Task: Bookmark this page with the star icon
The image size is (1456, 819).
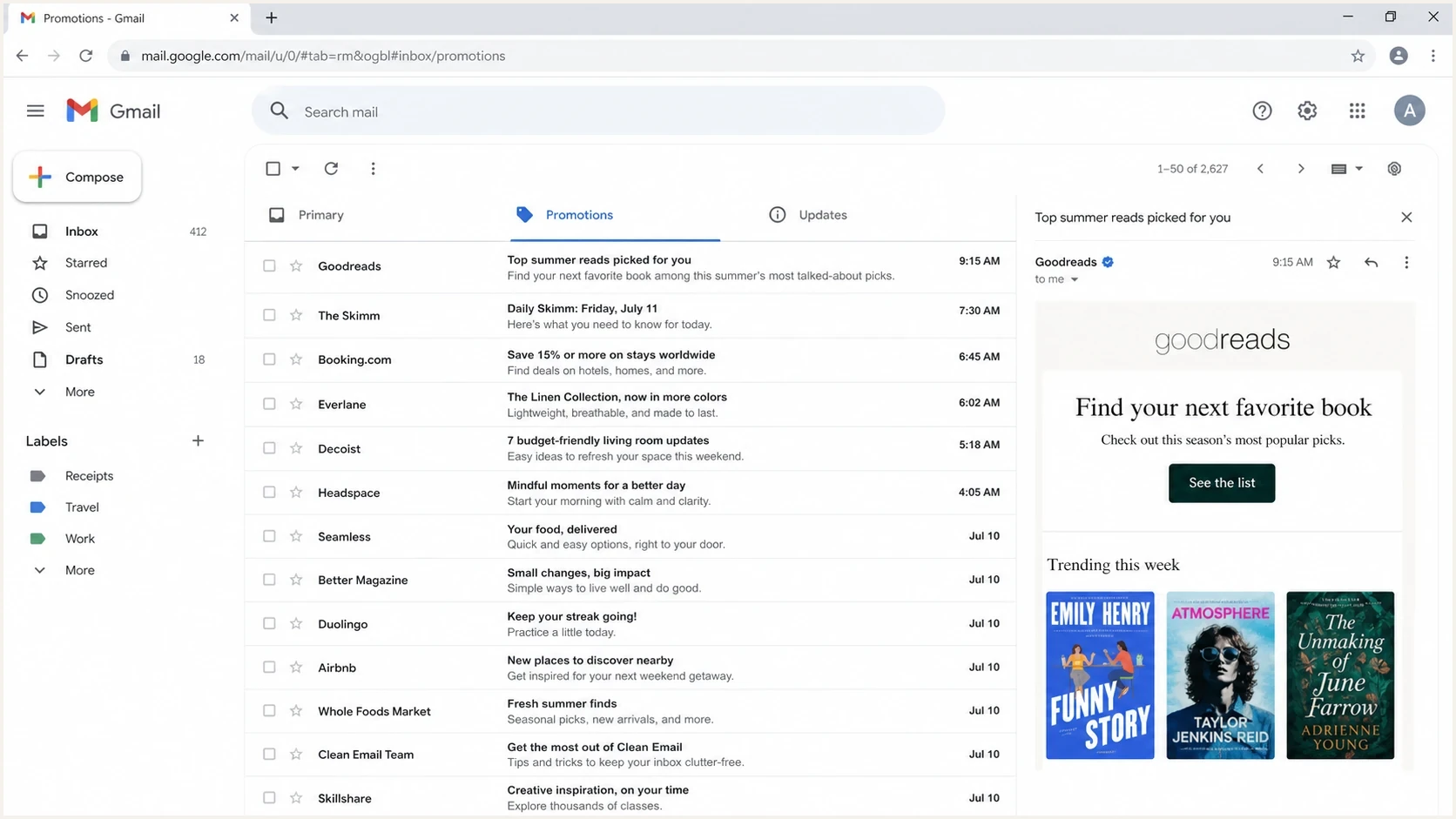Action: tap(1358, 56)
